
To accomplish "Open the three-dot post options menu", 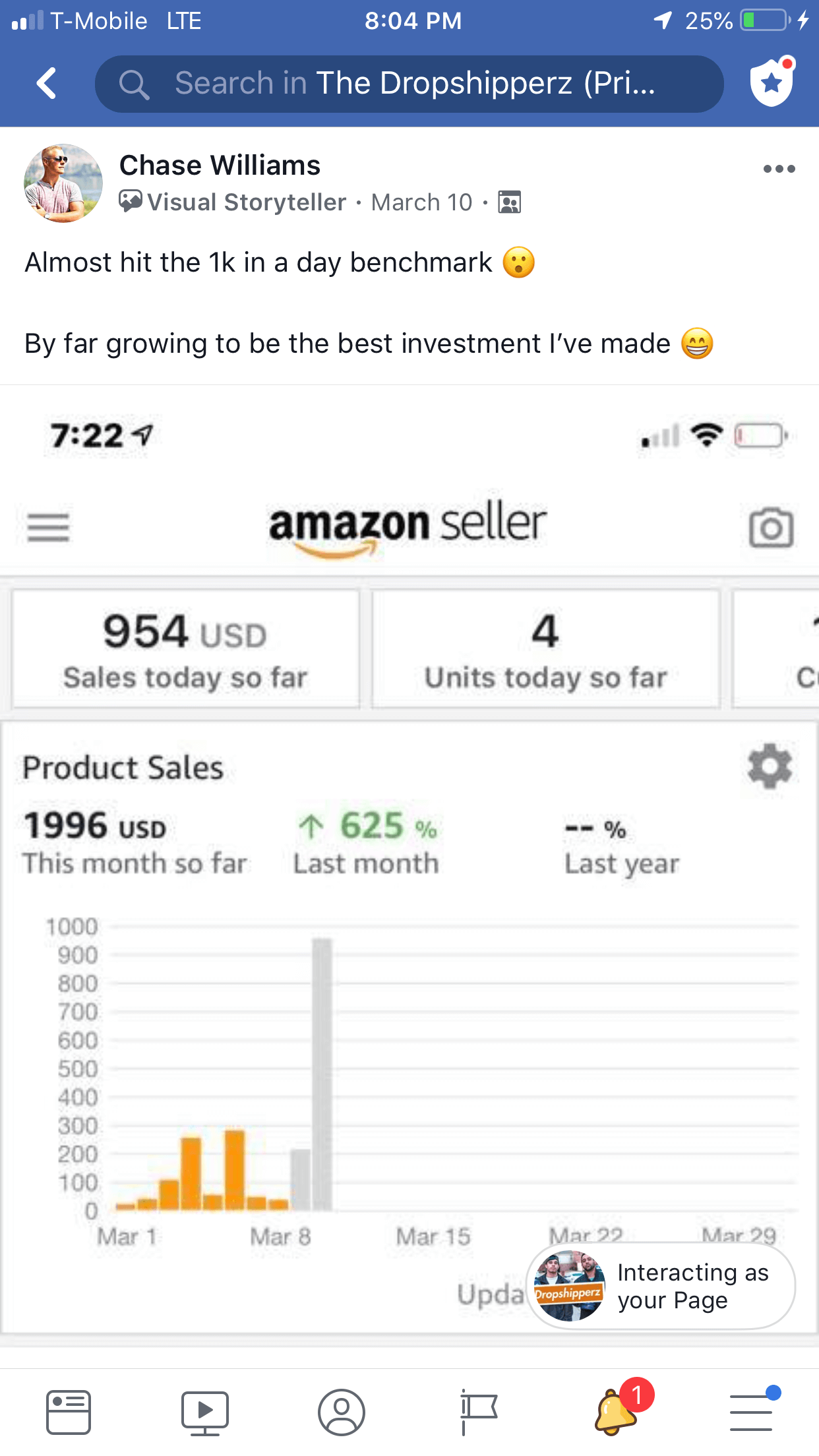I will tap(779, 169).
